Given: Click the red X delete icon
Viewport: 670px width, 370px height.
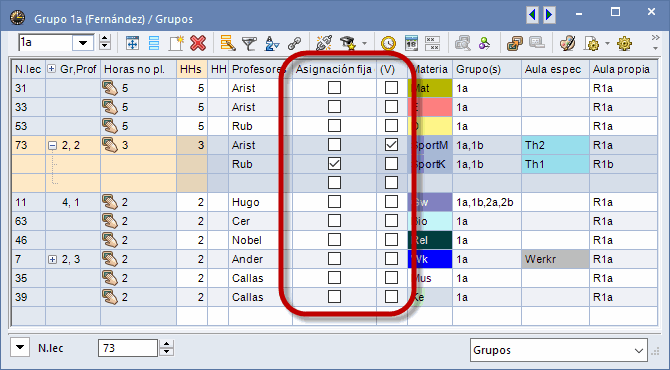Looking at the screenshot, I should pos(198,43).
